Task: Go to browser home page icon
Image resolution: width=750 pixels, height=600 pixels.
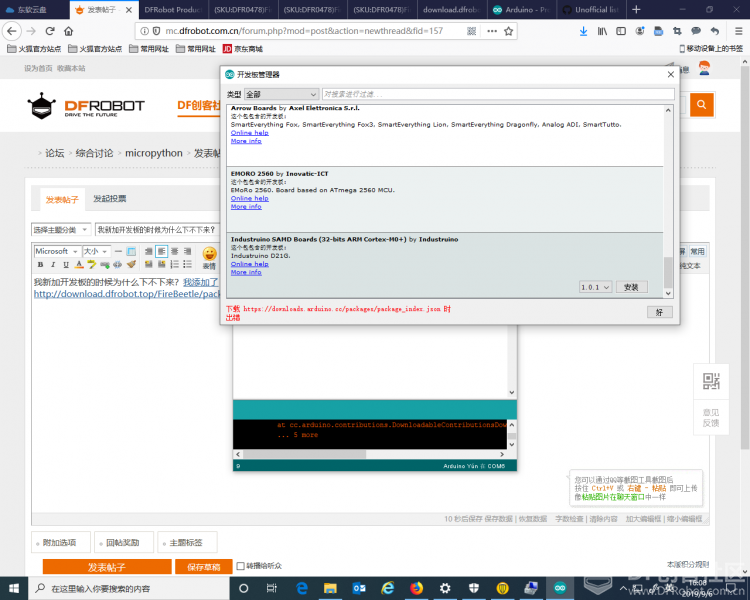Action: (68, 31)
